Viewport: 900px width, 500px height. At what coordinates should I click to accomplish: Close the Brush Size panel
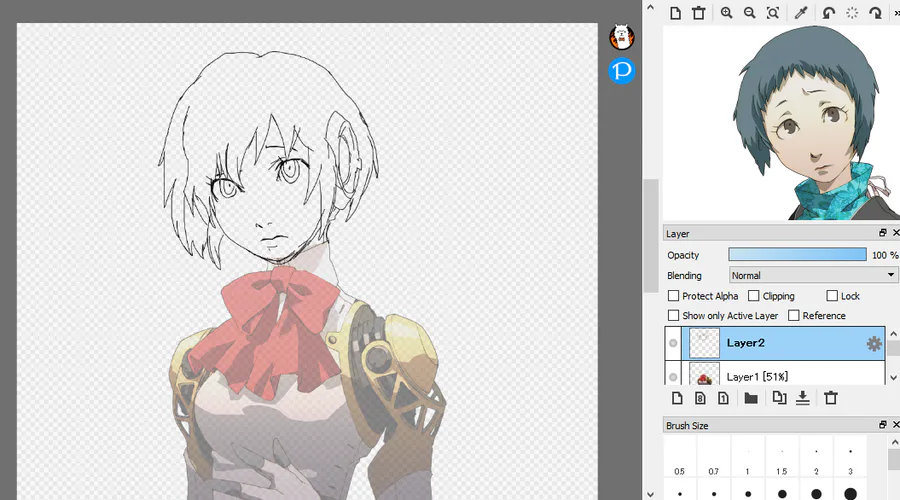[x=896, y=425]
